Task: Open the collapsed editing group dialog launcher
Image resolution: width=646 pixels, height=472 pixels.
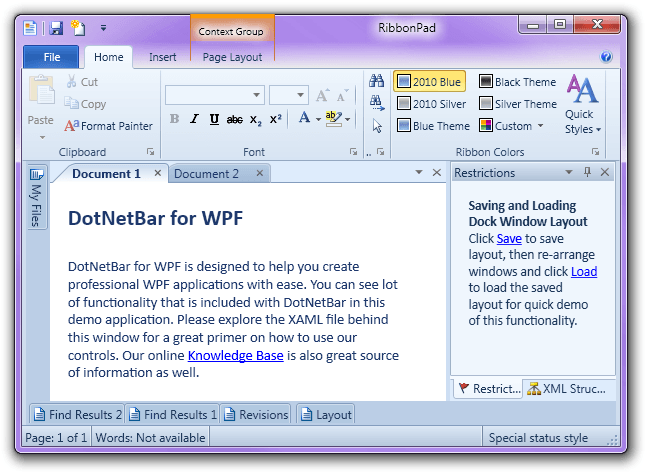Action: point(381,152)
